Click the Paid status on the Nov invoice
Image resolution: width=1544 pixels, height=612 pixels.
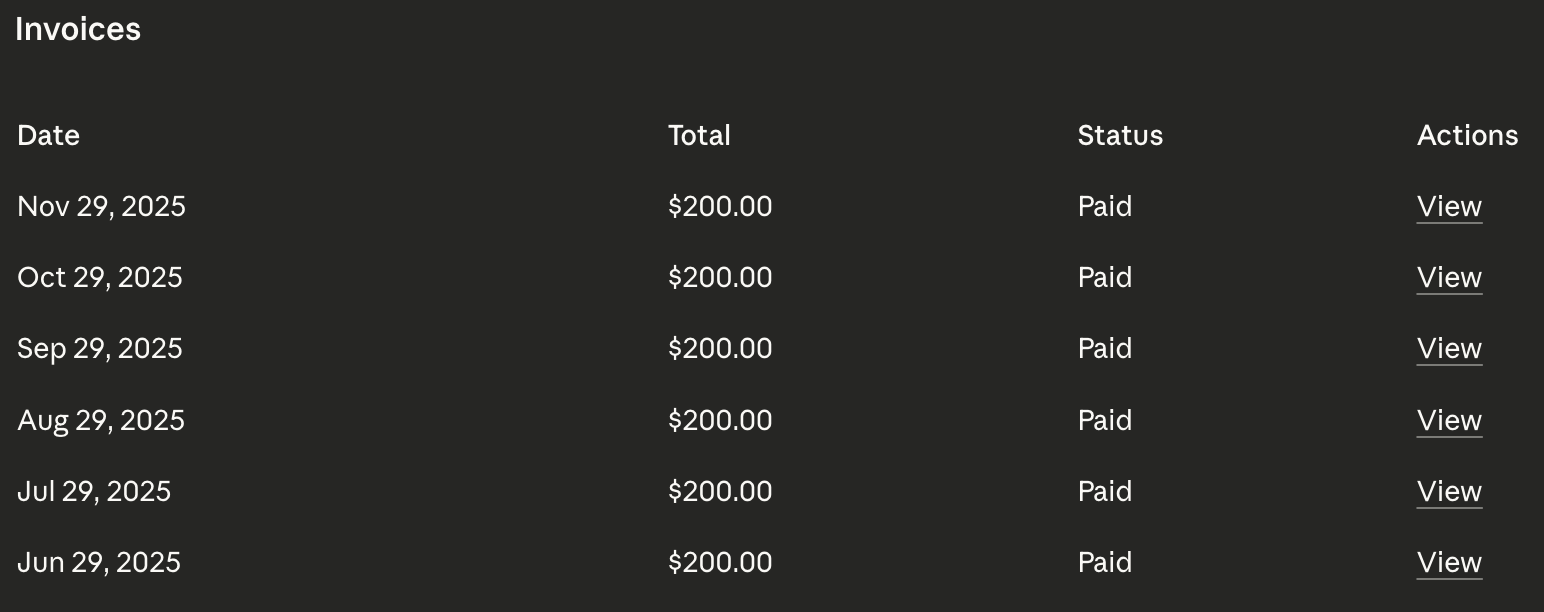click(1104, 206)
